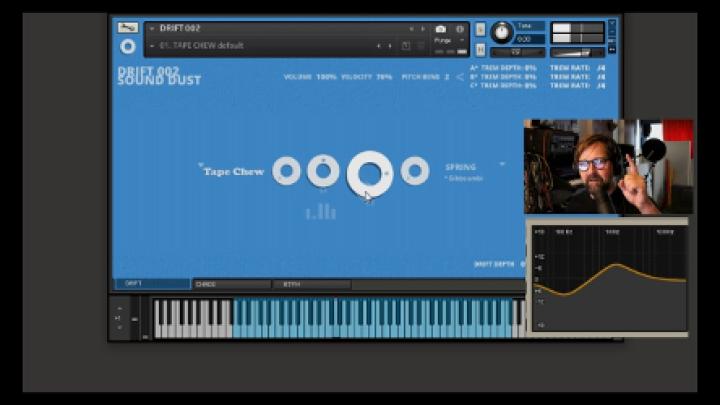This screenshot has height=405, width=720.
Task: Open the Purge dropdown menu
Action: click(449, 40)
